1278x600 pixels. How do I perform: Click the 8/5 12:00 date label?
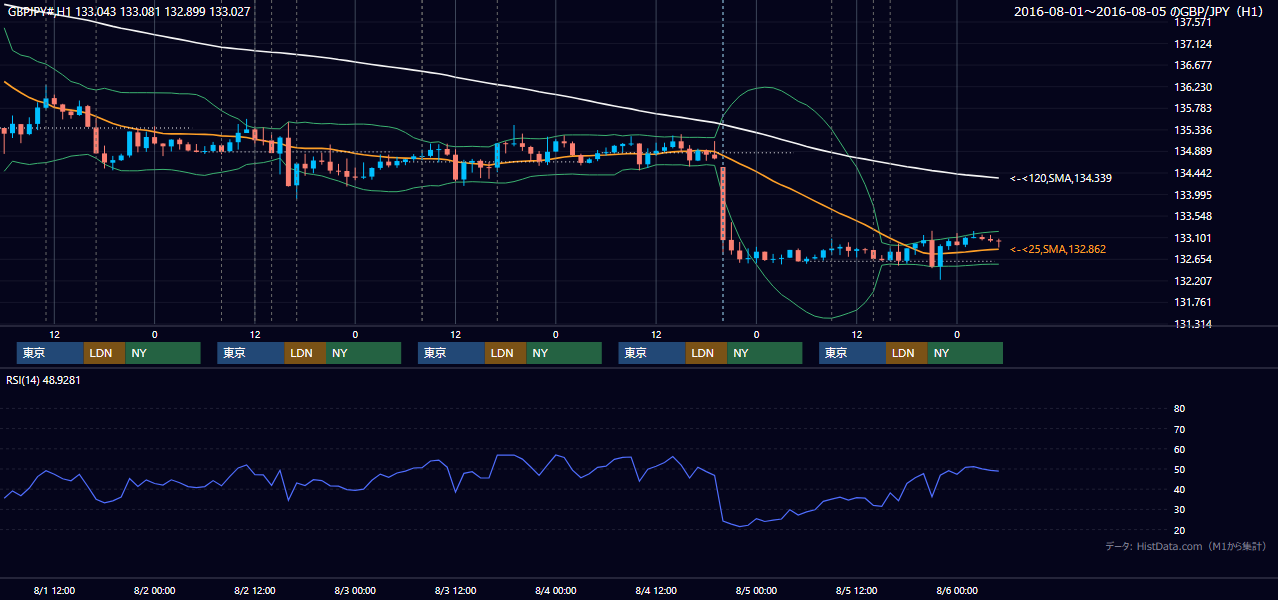click(856, 591)
